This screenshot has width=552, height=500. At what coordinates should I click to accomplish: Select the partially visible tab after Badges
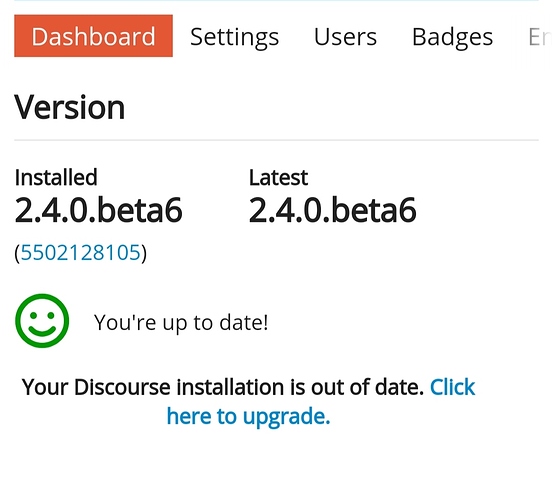point(539,37)
